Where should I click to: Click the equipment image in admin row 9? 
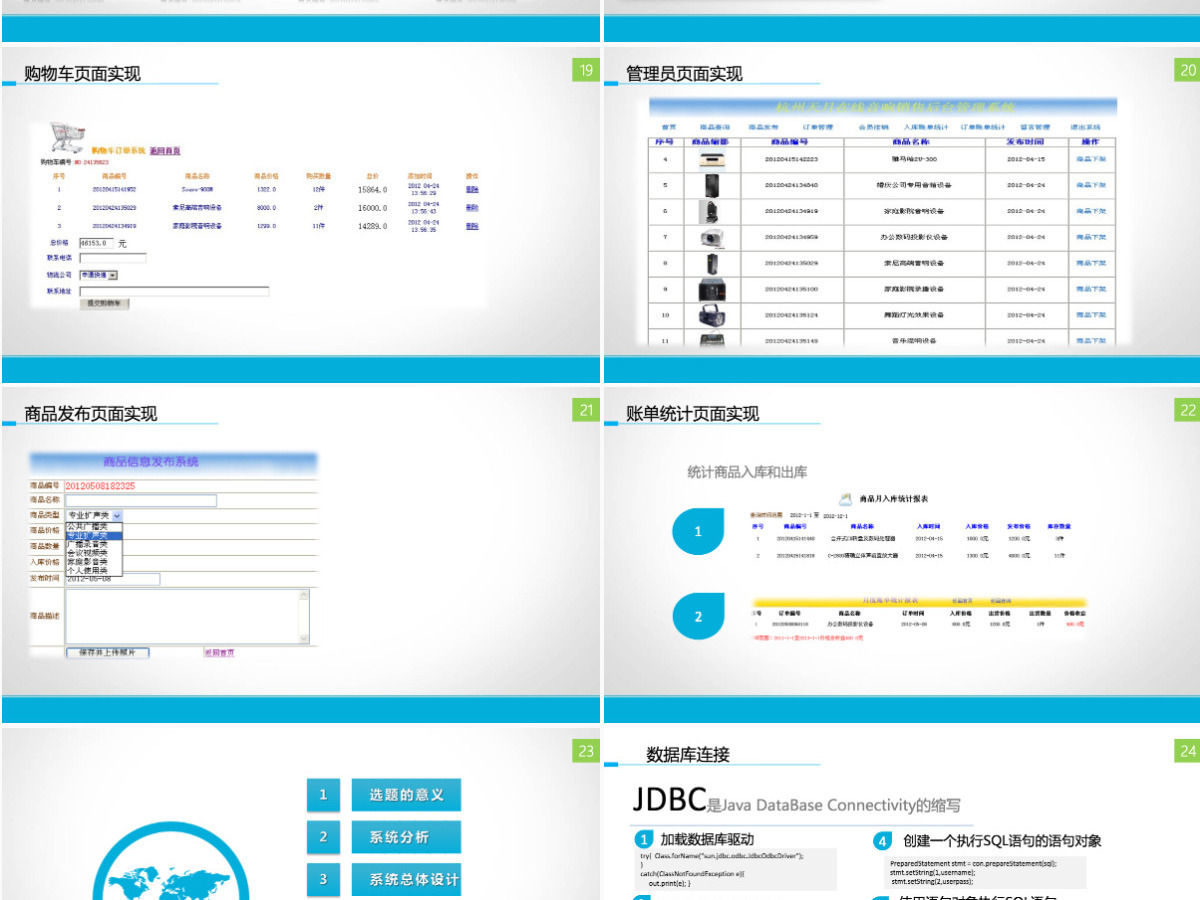[x=713, y=289]
